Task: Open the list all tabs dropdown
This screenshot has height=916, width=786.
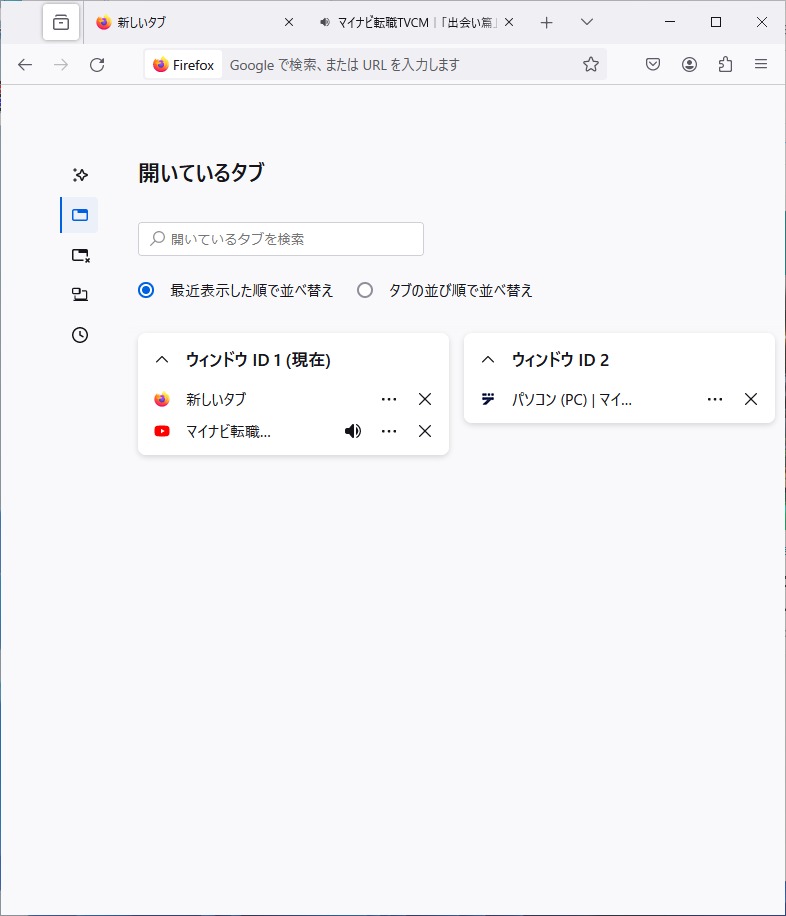Action: click(x=587, y=23)
